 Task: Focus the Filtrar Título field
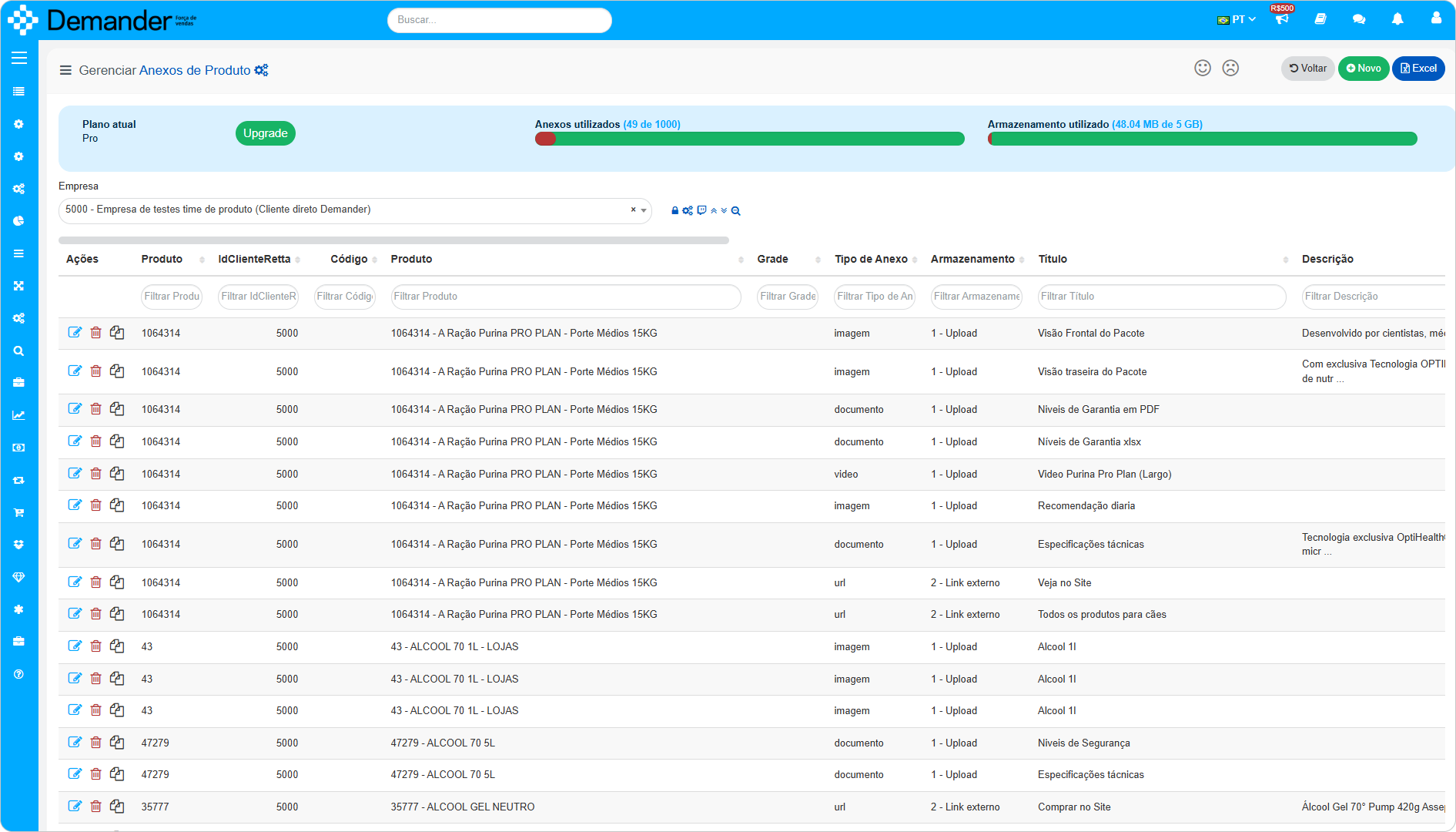[1162, 297]
